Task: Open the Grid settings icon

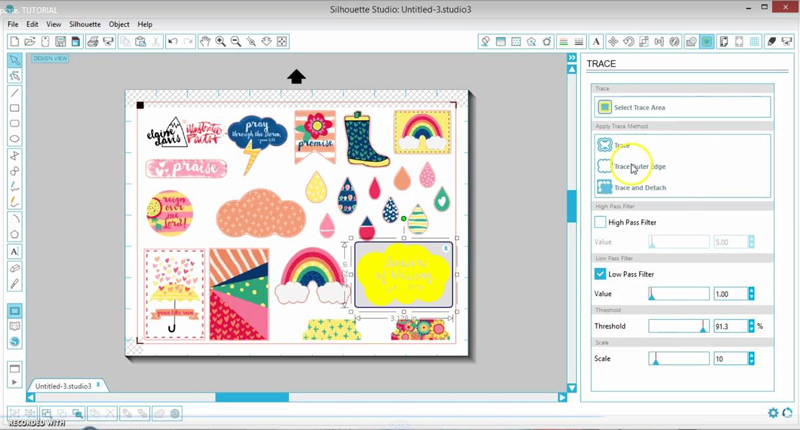Action: [755, 41]
